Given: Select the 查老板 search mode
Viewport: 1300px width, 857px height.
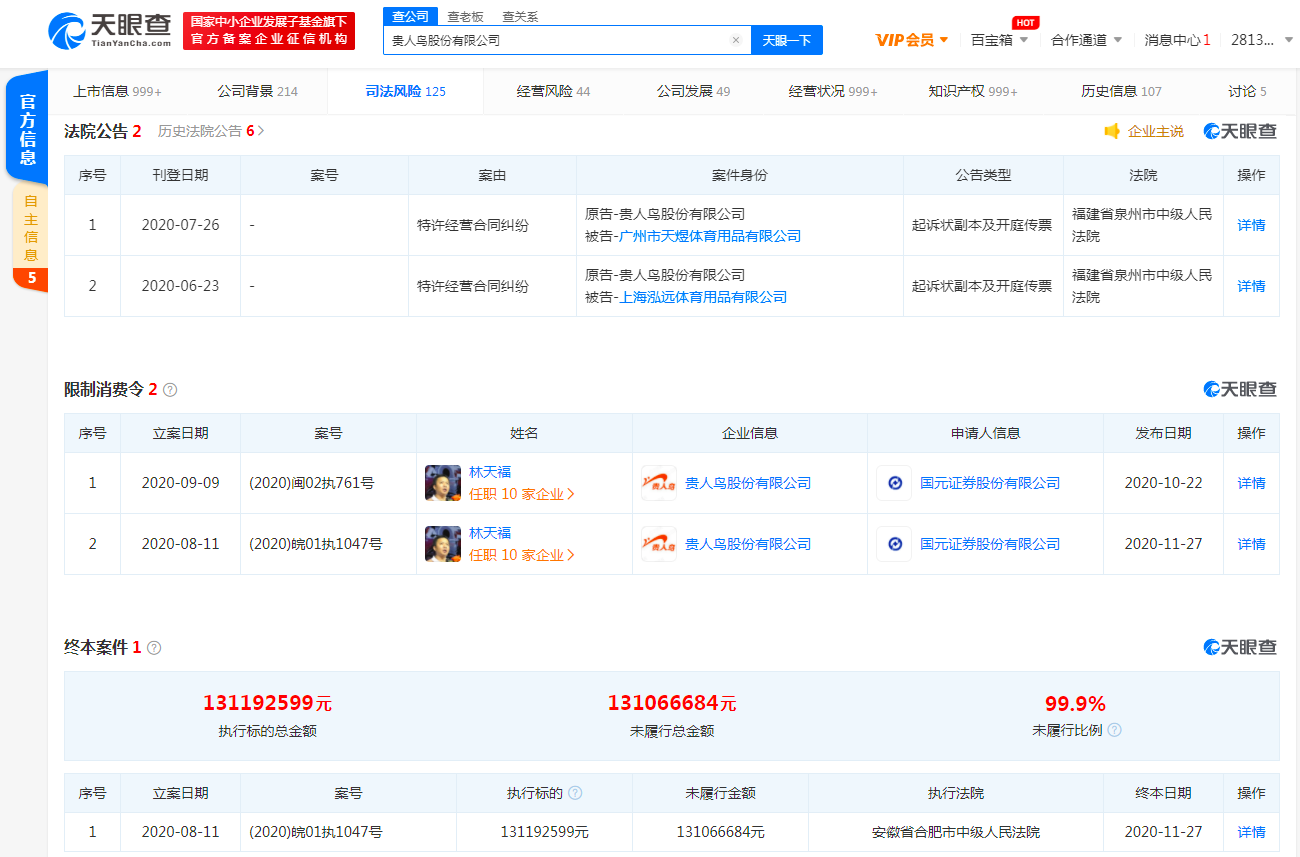Looking at the screenshot, I should (x=465, y=16).
